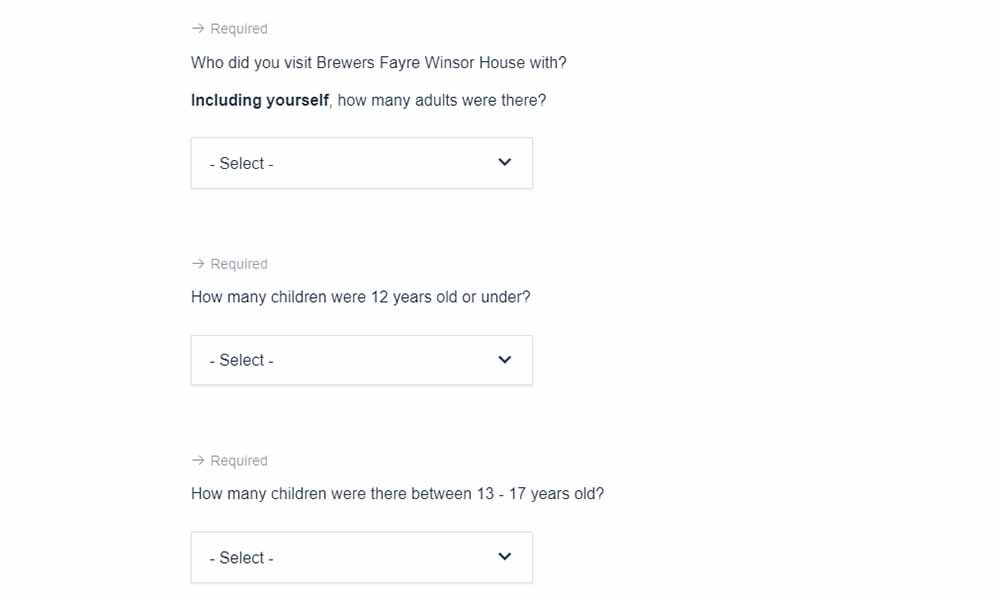The image size is (1000, 600).
Task: Click Required label above adults question
Action: tap(239, 29)
